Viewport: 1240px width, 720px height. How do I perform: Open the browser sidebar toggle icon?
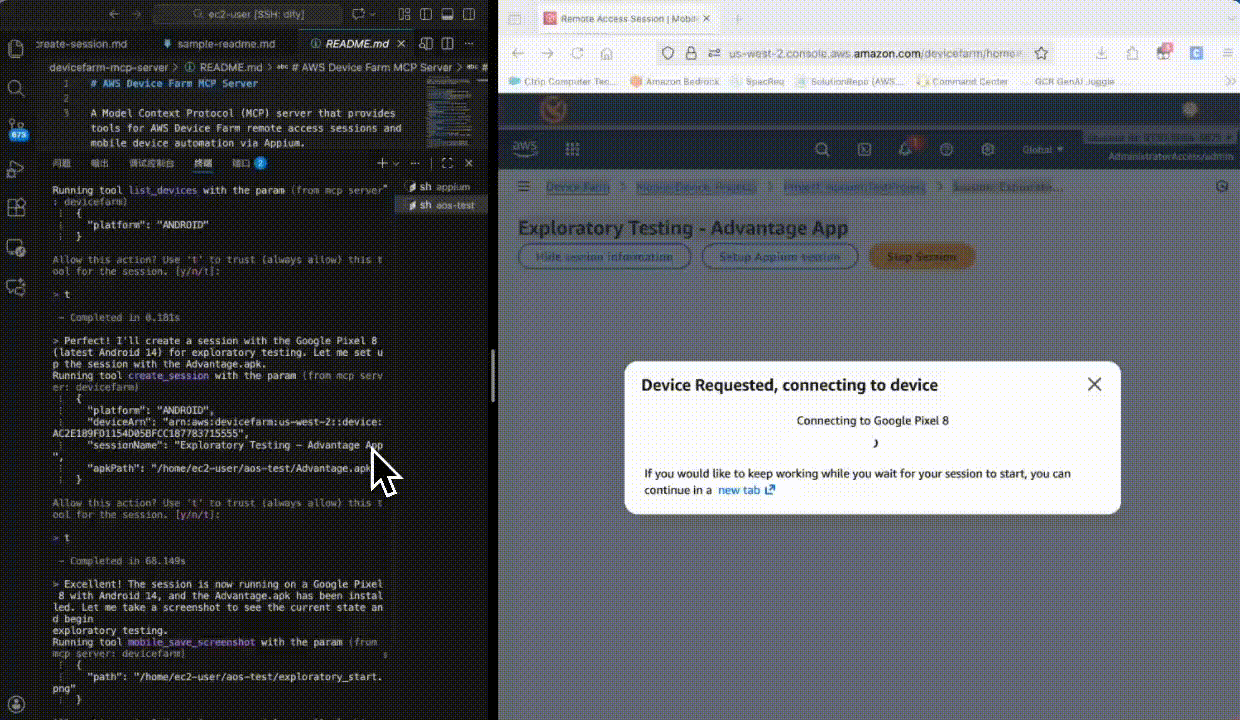(514, 19)
